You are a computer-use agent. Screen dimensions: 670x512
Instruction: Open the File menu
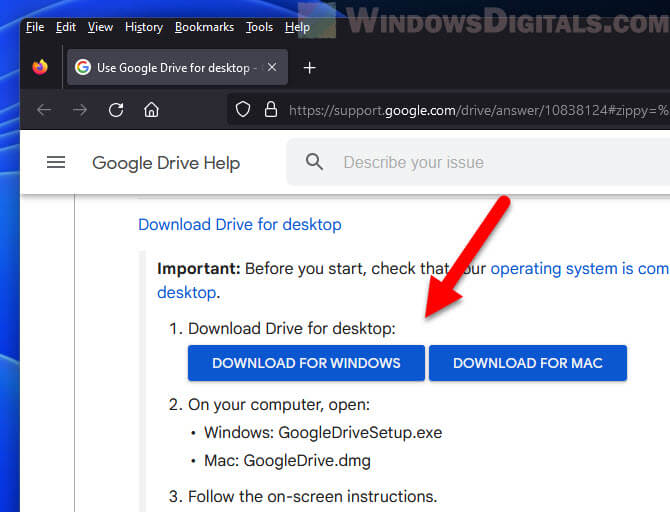tap(35, 27)
